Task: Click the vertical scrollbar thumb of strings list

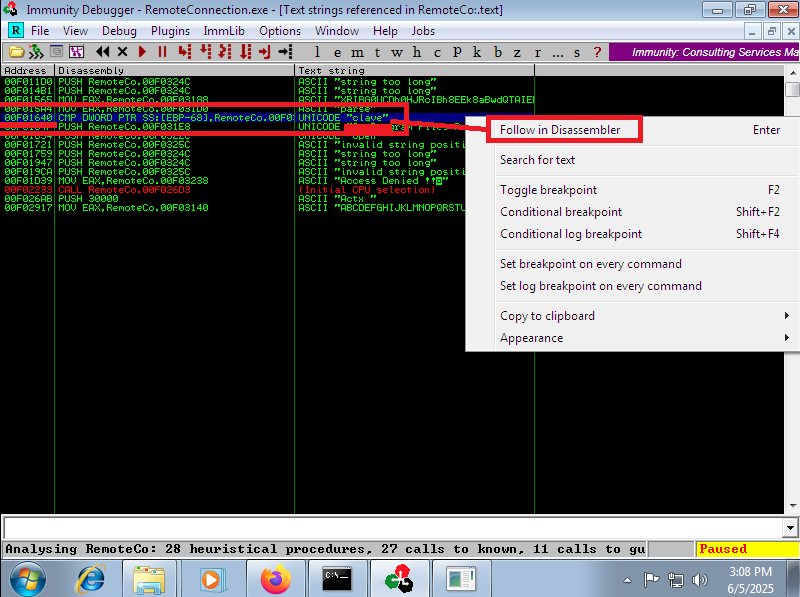Action: tap(792, 89)
